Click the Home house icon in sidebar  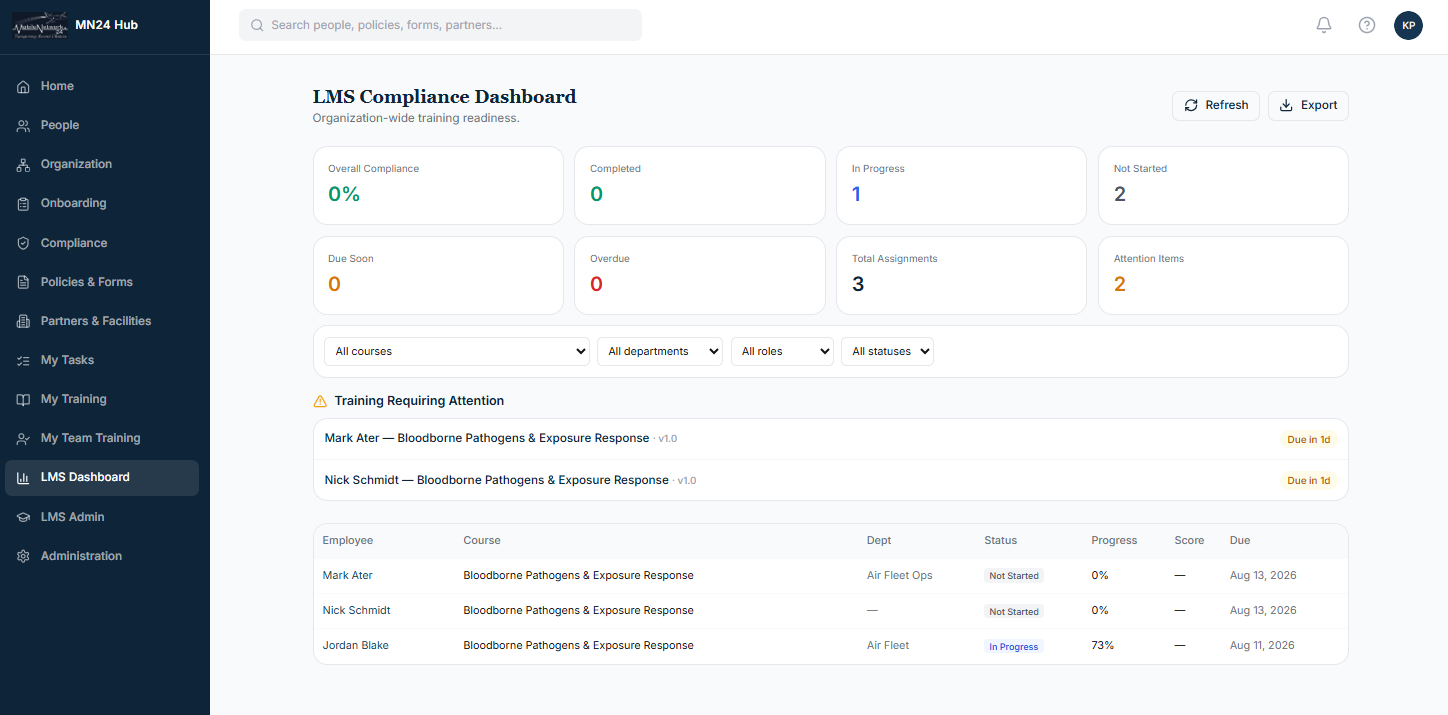pos(23,87)
